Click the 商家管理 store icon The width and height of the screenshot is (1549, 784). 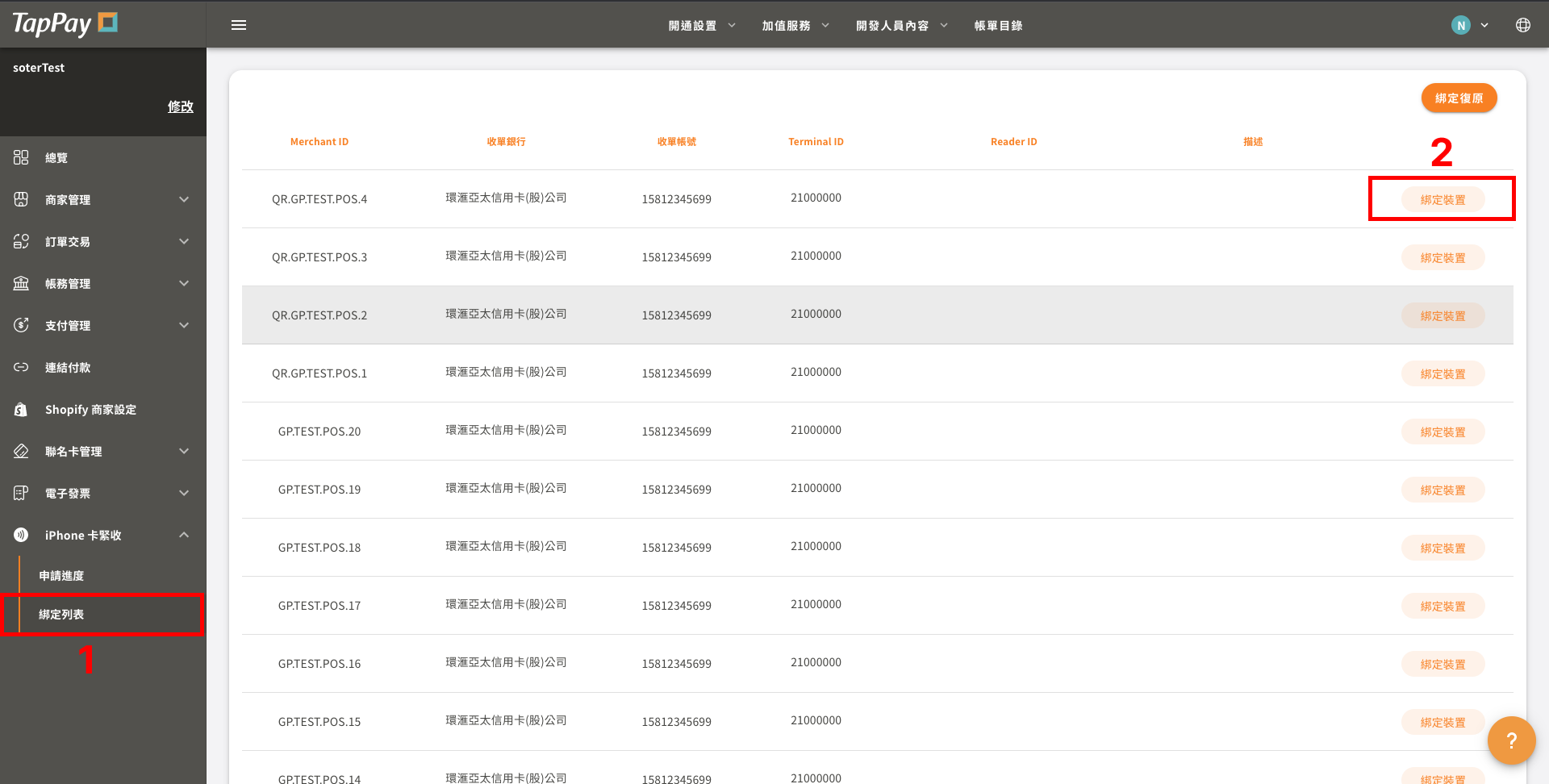point(21,199)
